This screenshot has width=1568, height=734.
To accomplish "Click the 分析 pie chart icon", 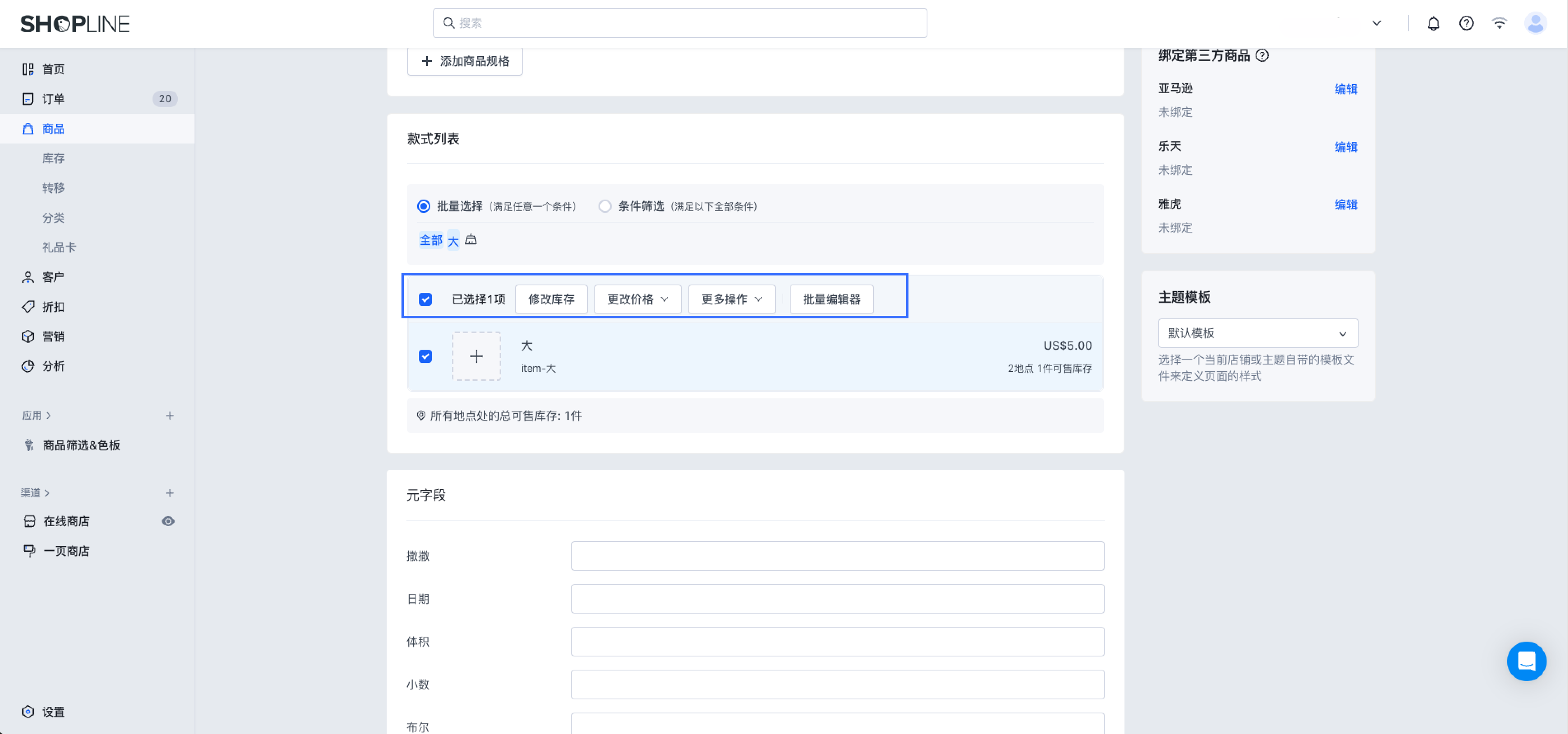I will pyautogui.click(x=28, y=366).
